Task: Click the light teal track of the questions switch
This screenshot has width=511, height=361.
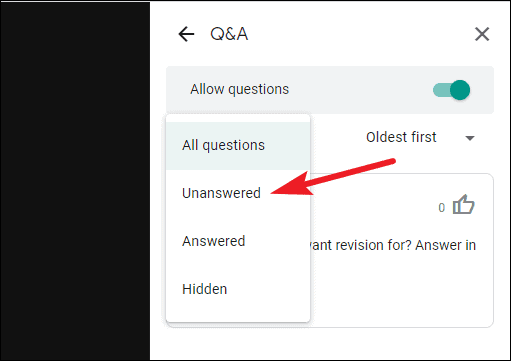Action: (441, 90)
